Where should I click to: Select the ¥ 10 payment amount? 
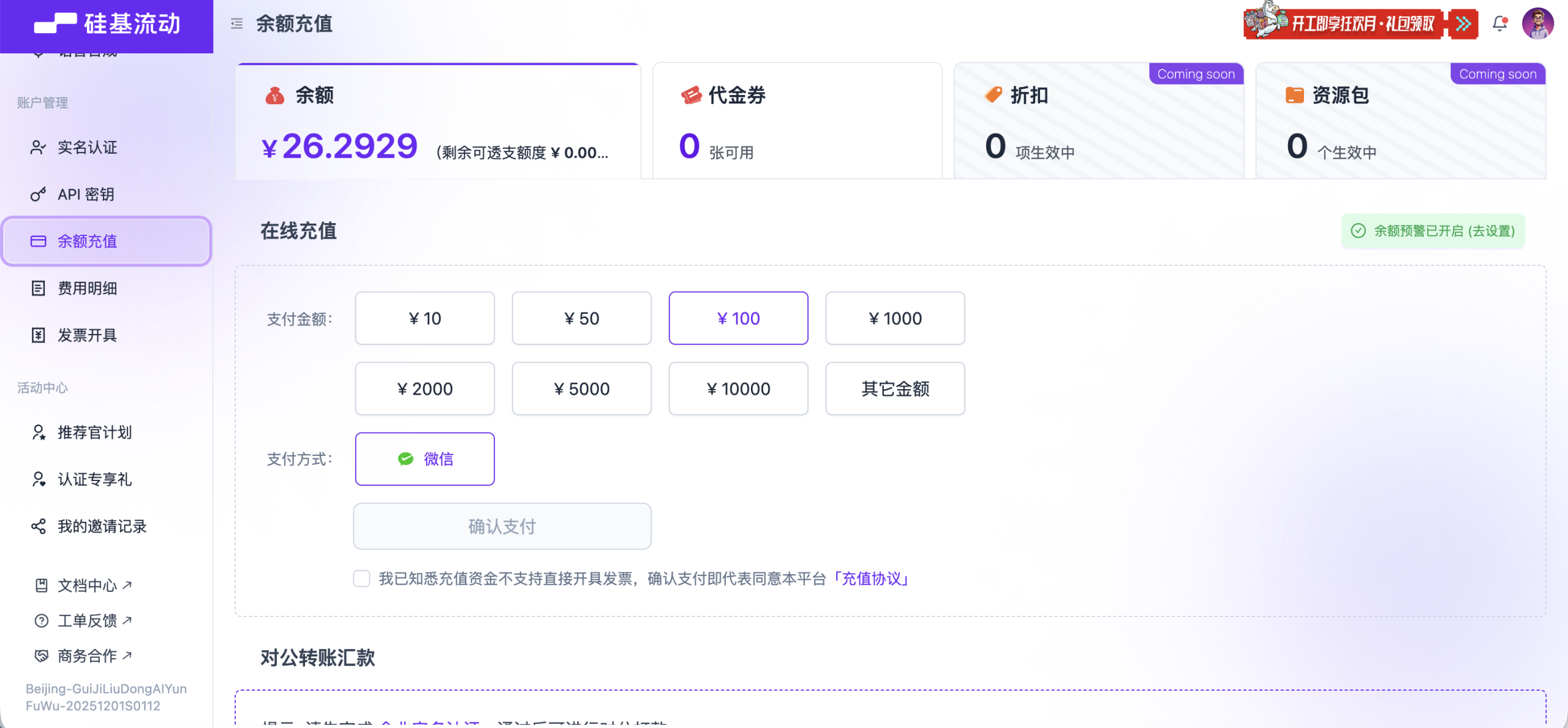[424, 318]
